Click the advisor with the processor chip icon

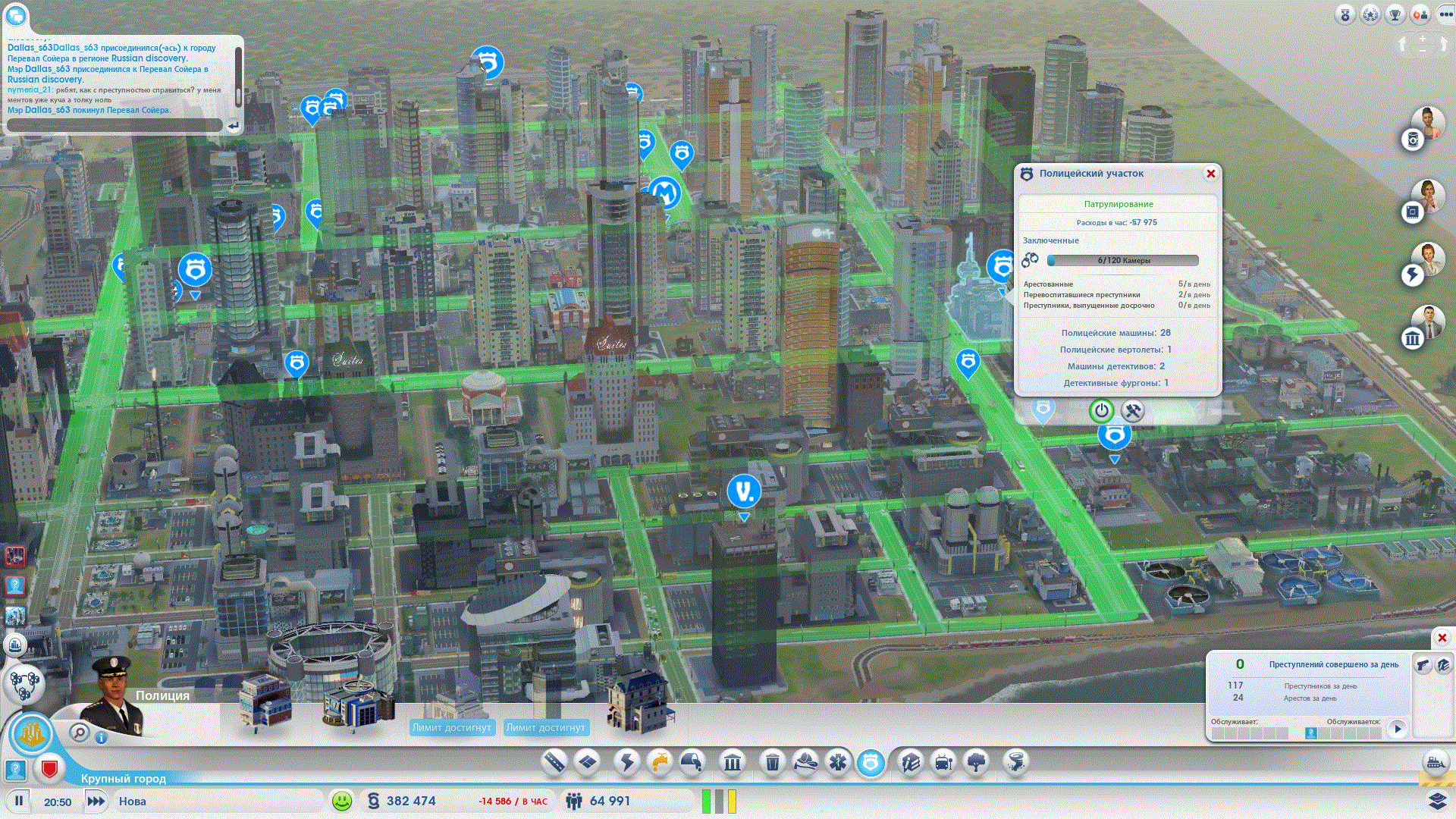click(x=1423, y=202)
